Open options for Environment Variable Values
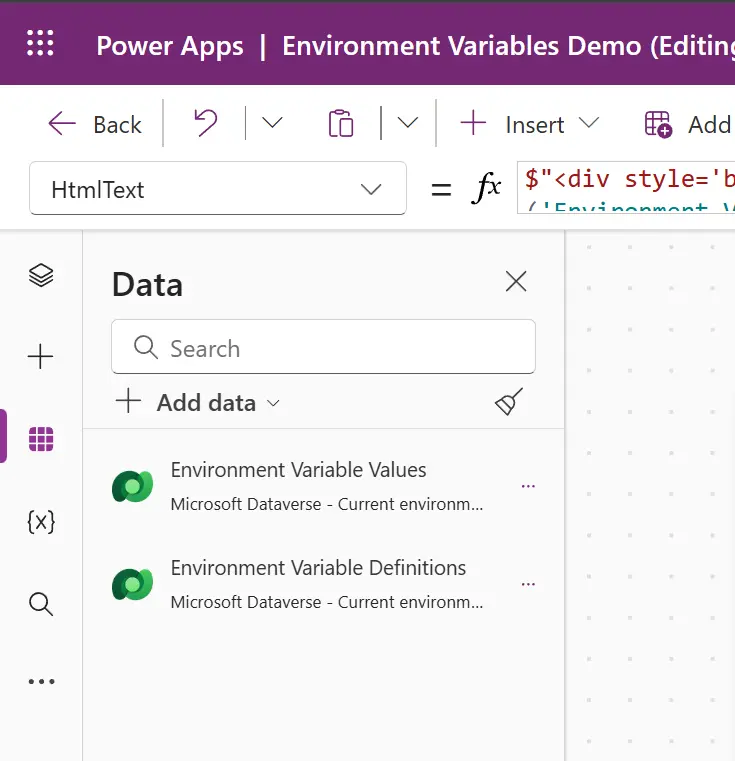735x761 pixels. pyautogui.click(x=528, y=486)
